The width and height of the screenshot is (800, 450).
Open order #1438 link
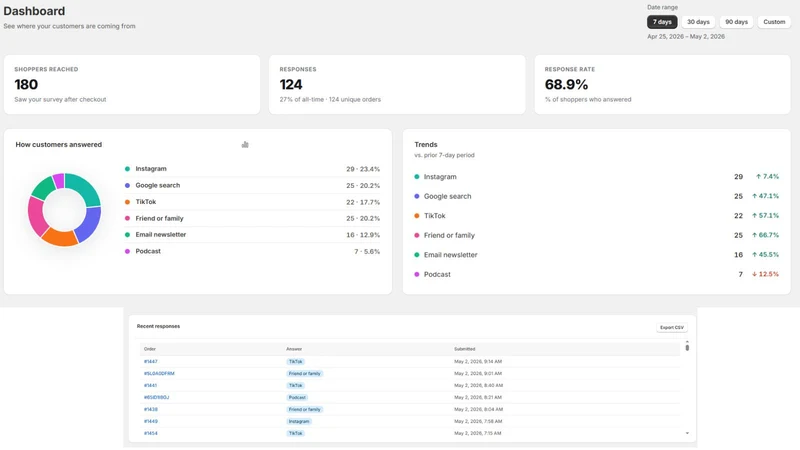coord(151,409)
